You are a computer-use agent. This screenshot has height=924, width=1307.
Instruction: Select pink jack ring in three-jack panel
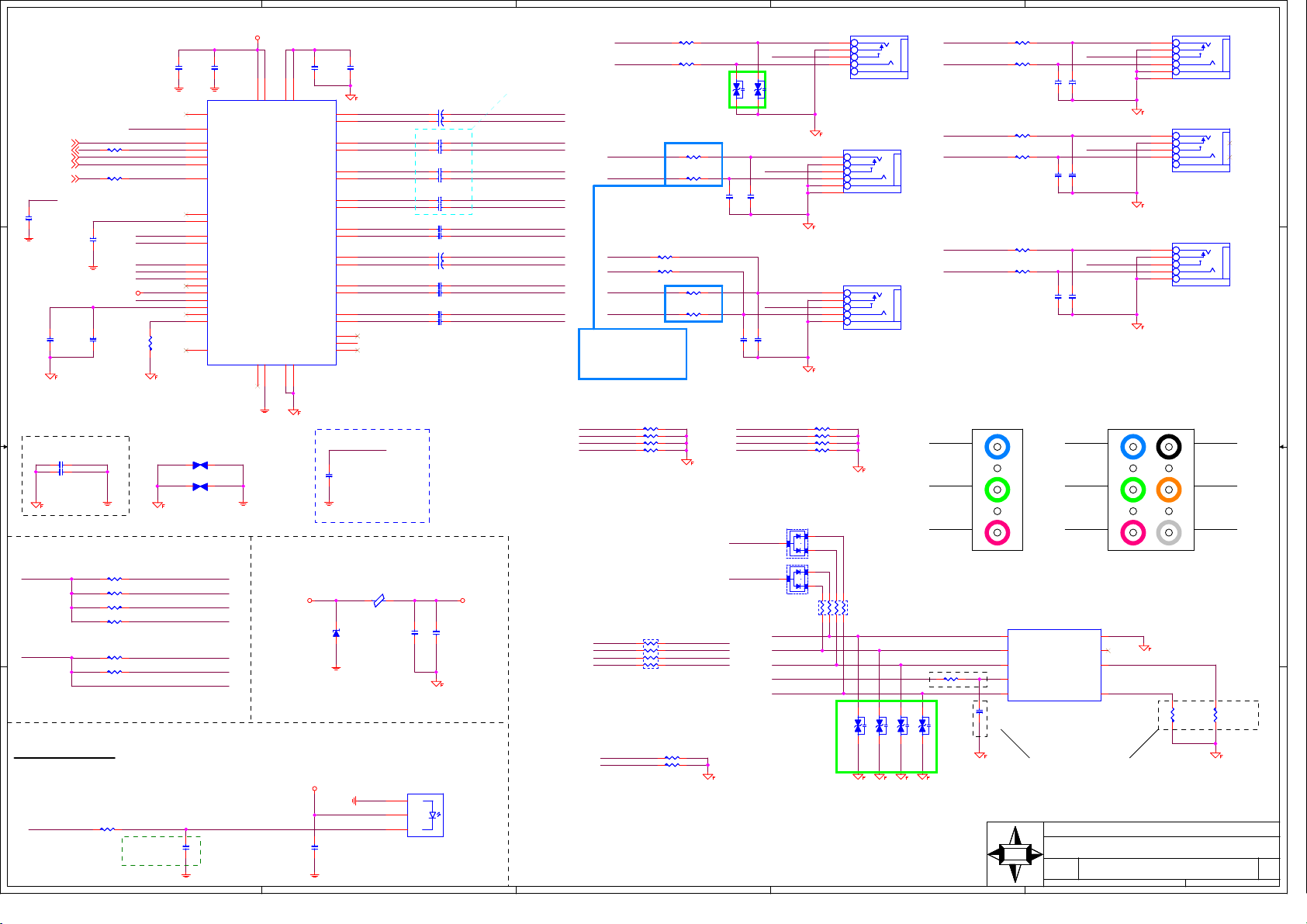click(x=998, y=532)
